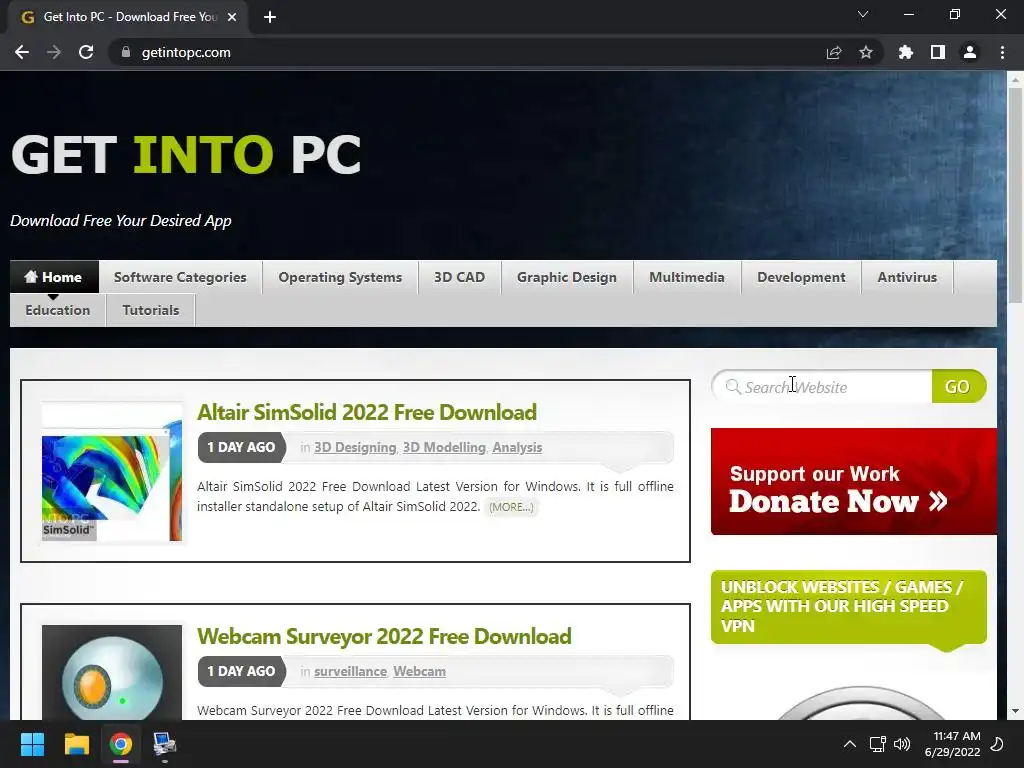
Task: Open the Graphic Design menu
Action: point(567,277)
